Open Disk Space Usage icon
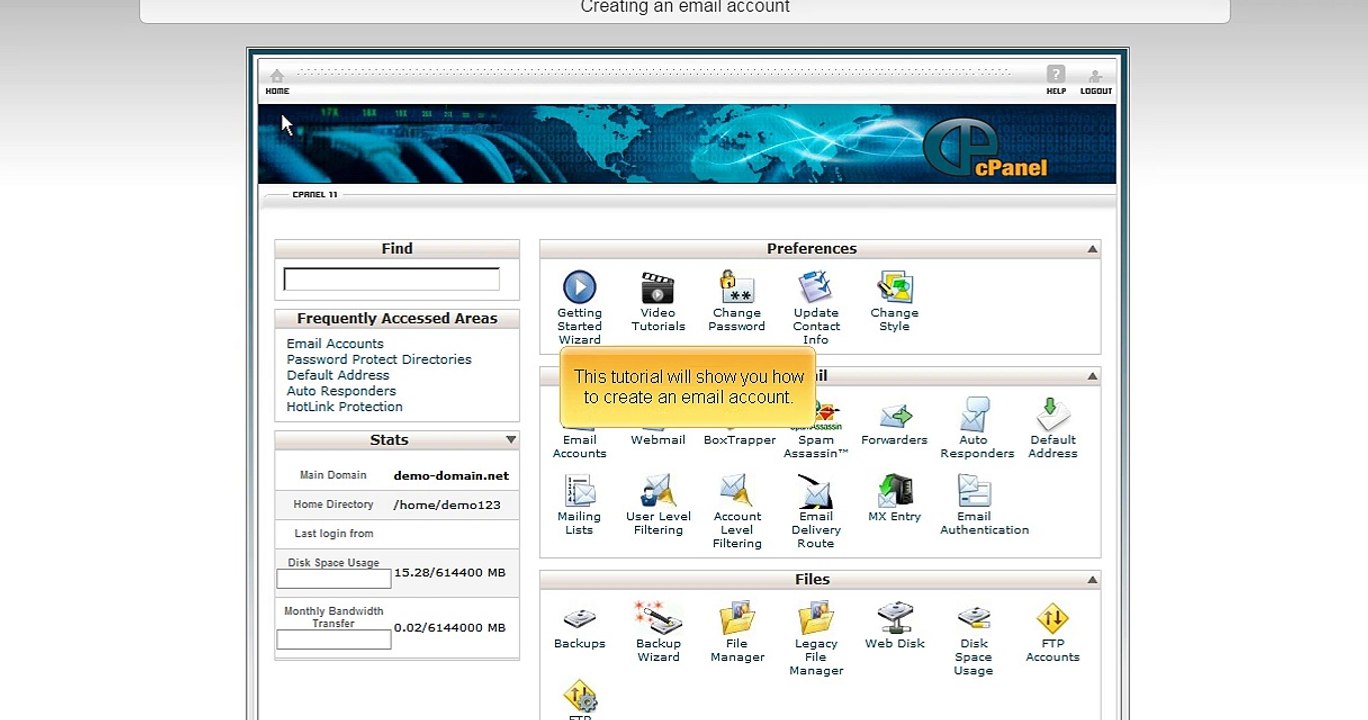Image resolution: width=1368 pixels, height=720 pixels. click(x=973, y=619)
